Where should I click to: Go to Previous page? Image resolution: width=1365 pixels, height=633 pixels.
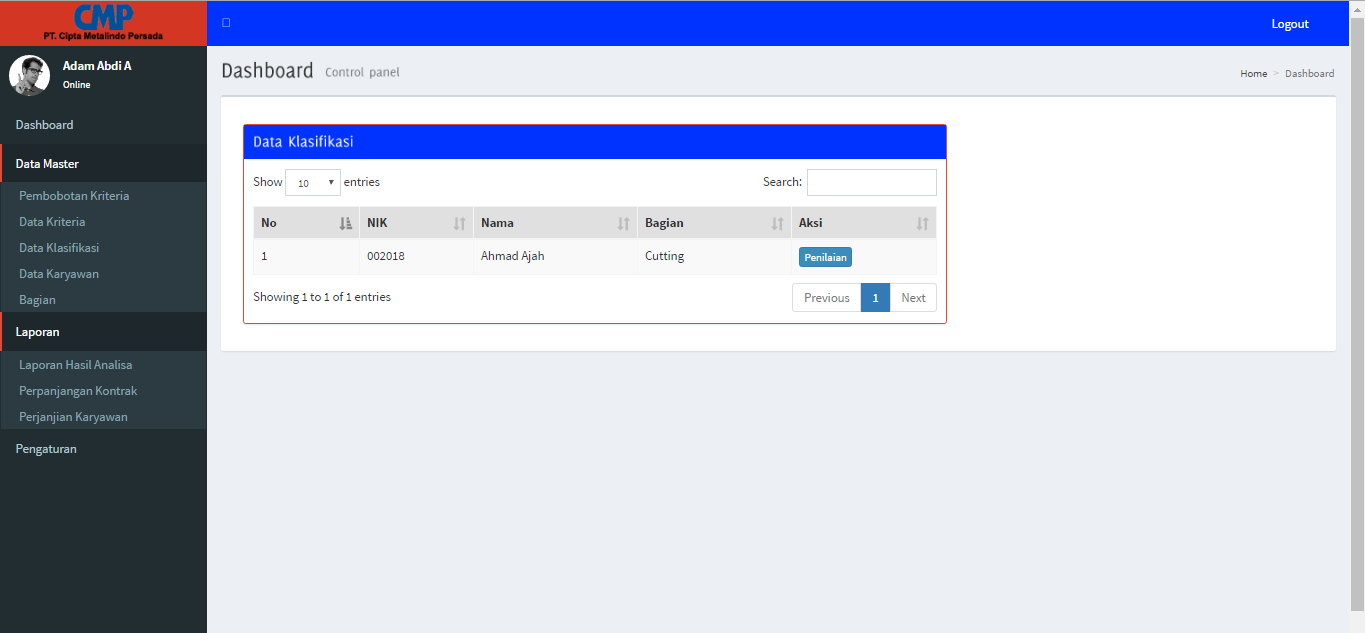pyautogui.click(x=827, y=298)
